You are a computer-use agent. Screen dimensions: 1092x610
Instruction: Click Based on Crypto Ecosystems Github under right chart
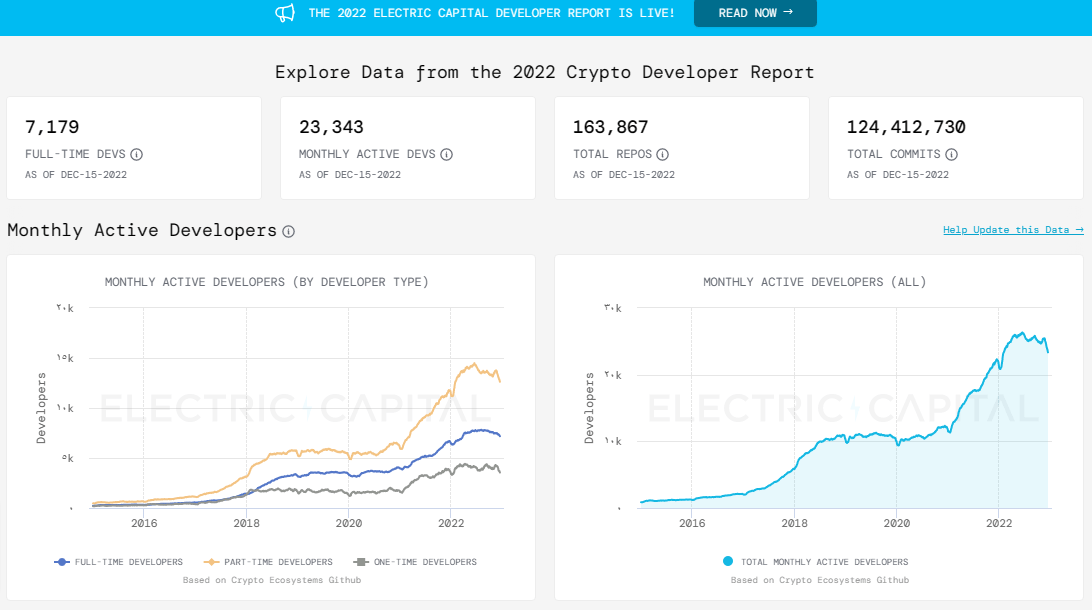point(820,580)
